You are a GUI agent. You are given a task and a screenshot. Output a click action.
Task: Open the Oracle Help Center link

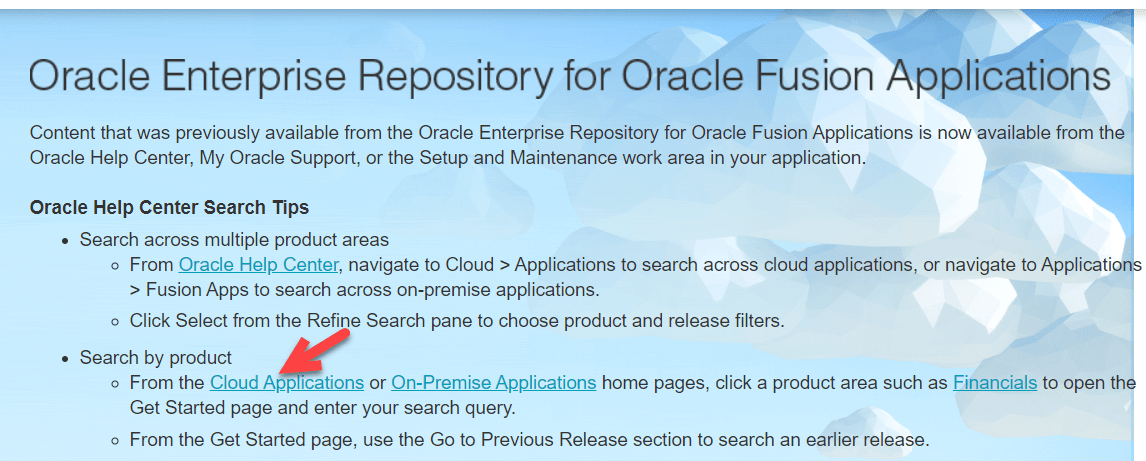[259, 265]
